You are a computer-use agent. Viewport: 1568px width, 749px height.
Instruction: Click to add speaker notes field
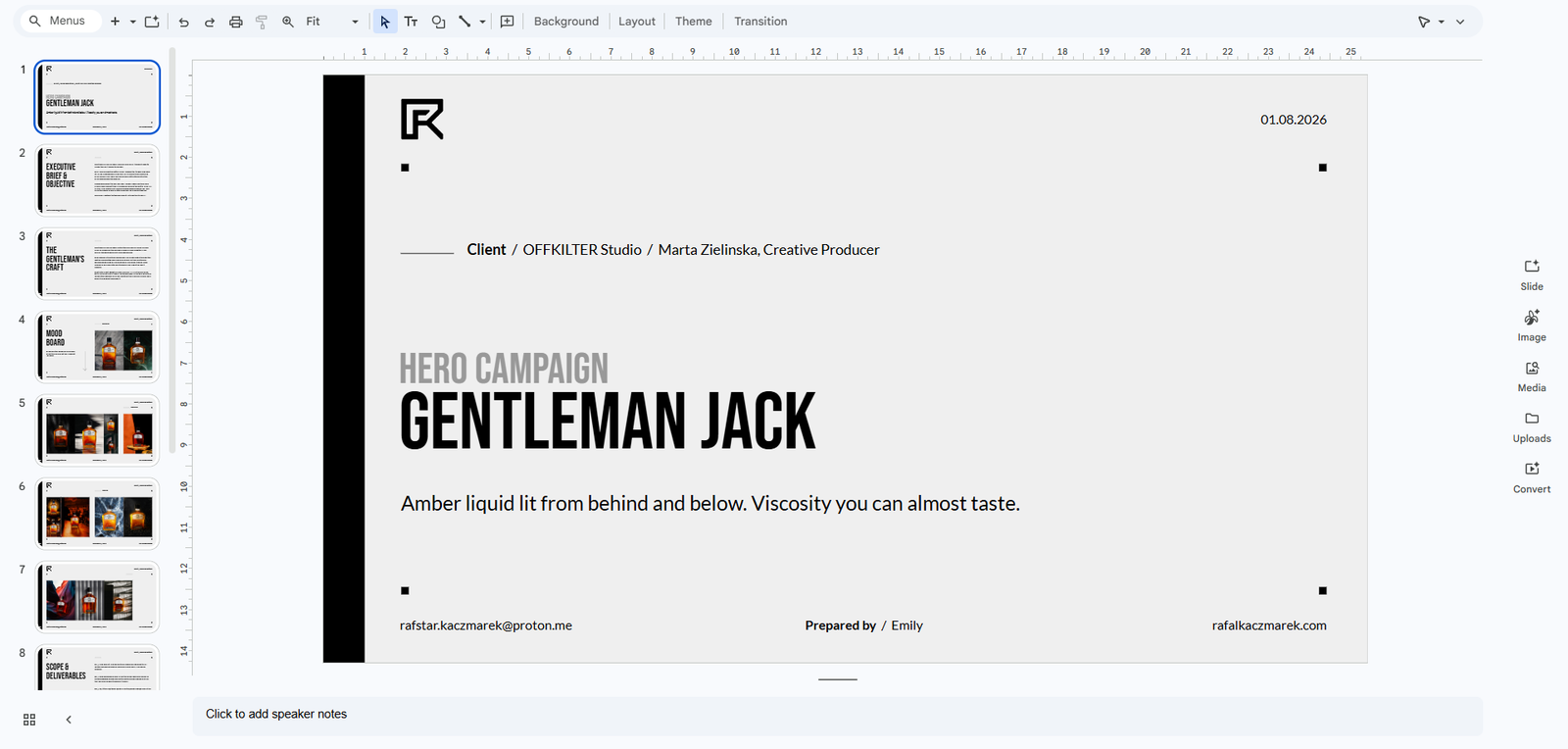pos(837,715)
